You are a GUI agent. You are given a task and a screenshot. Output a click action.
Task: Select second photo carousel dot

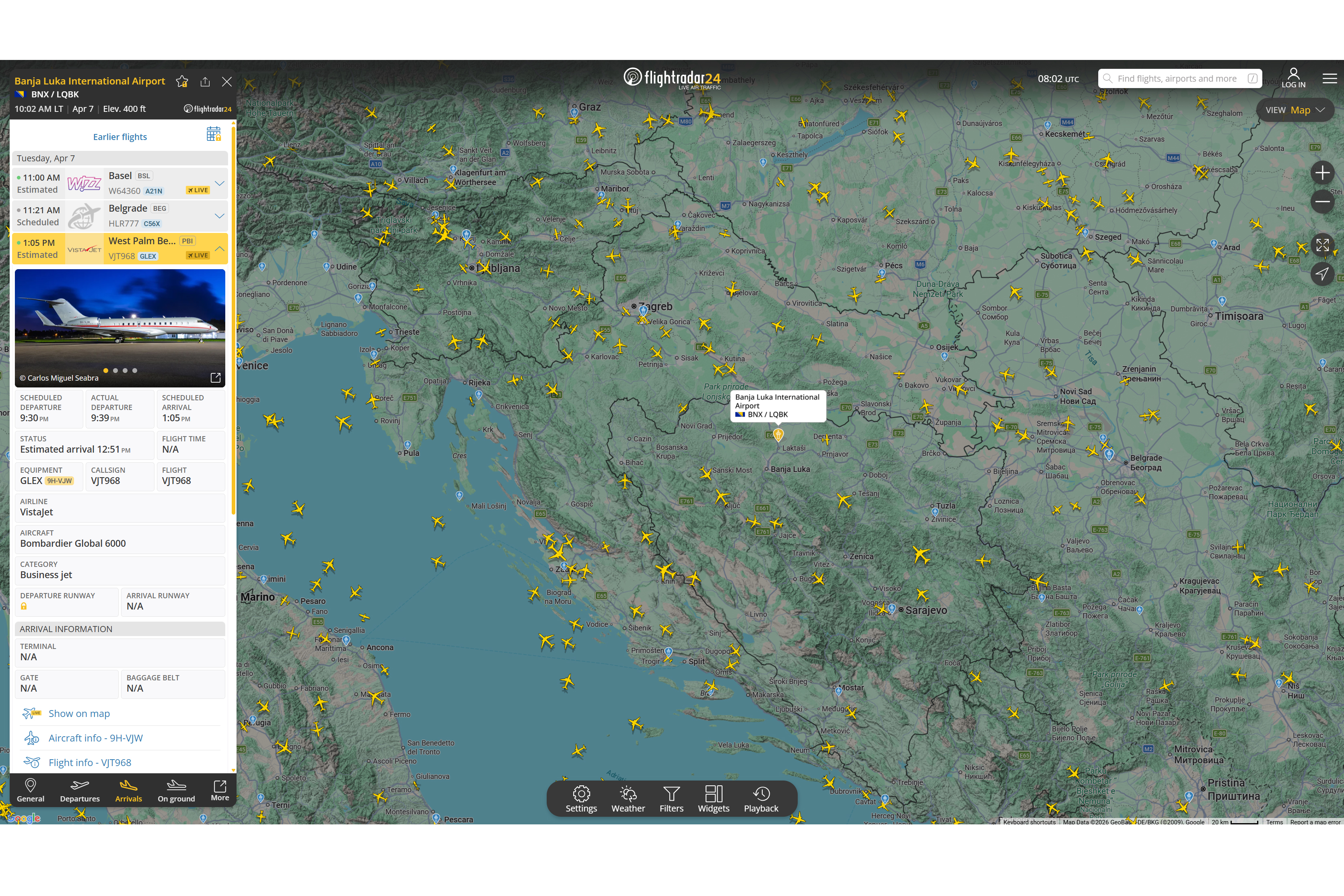click(115, 370)
